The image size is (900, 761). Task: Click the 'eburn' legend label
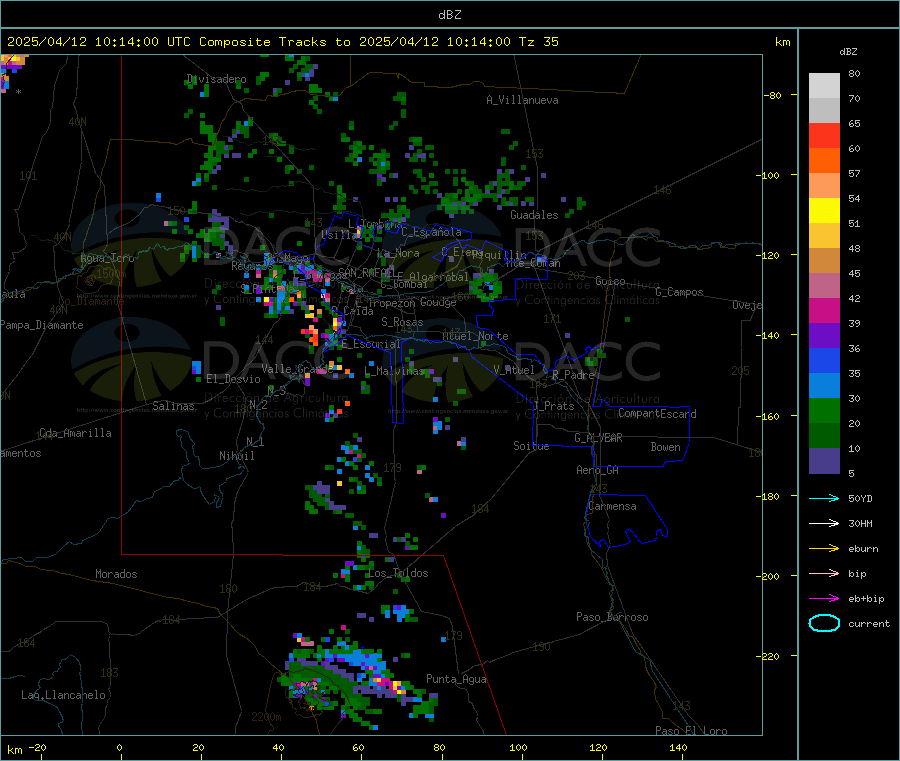[x=863, y=549]
